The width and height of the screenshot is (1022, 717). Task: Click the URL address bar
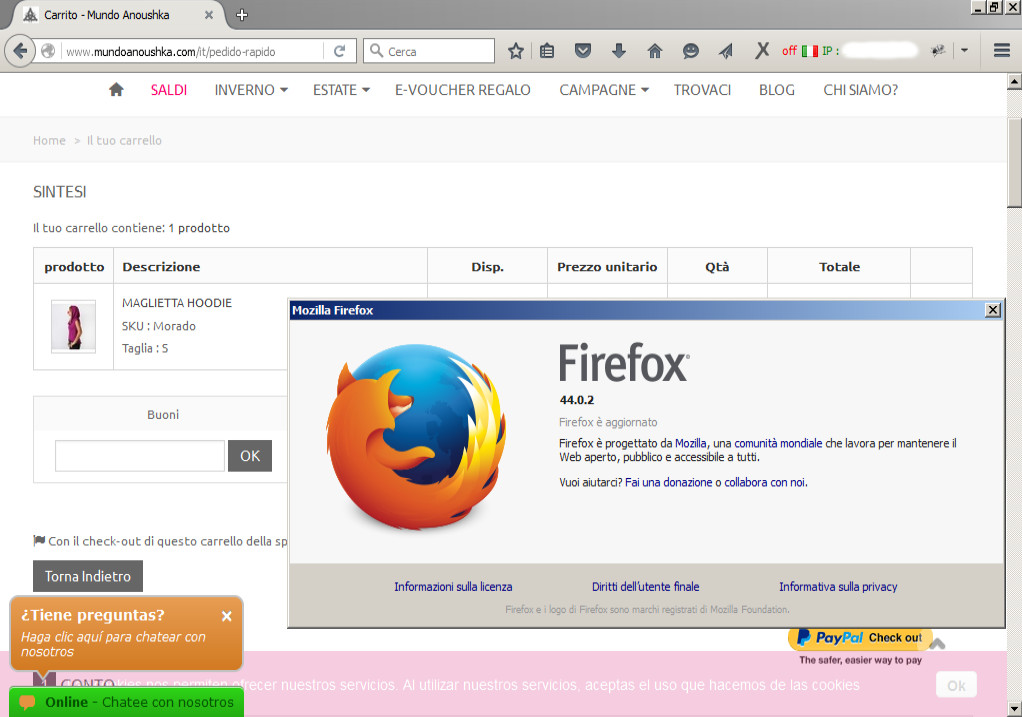pos(194,51)
